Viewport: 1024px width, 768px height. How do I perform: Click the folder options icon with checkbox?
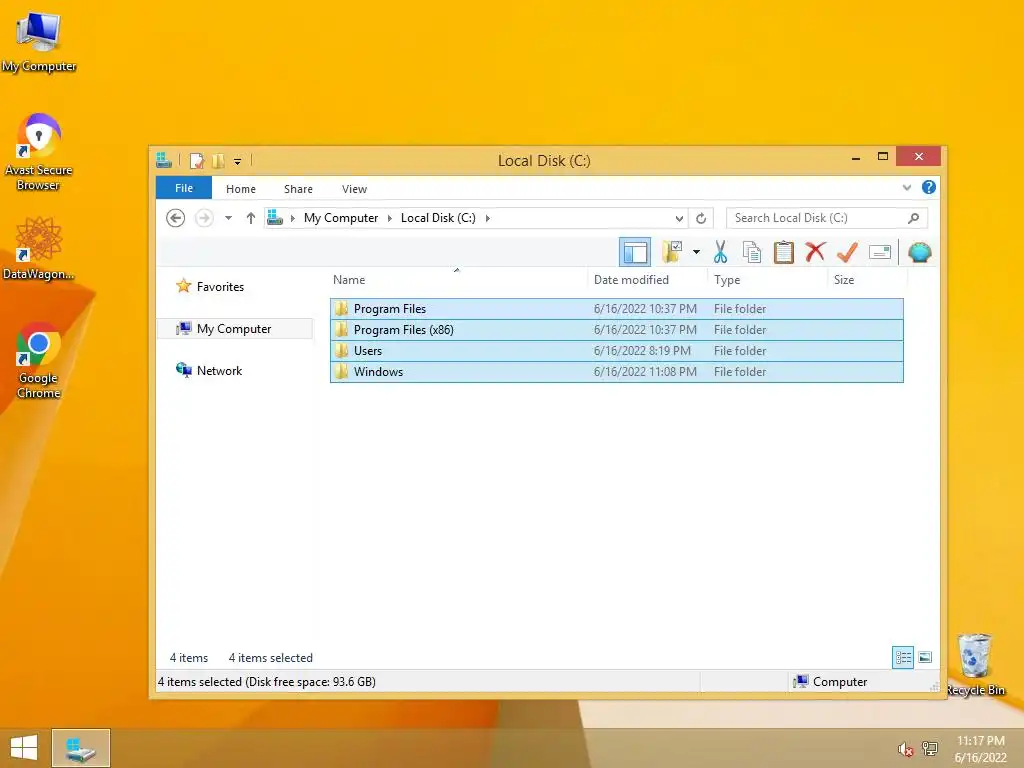pos(672,252)
